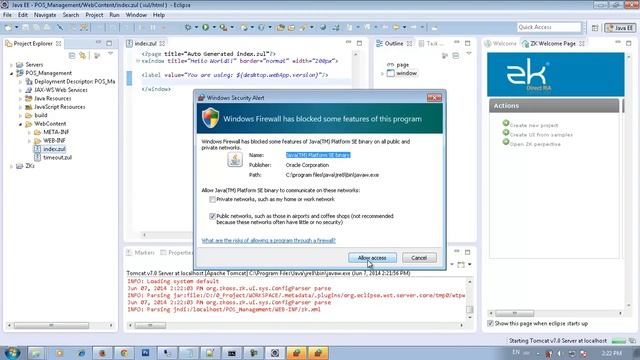Minimize the Project Explorer panel
The image size is (640, 360).
(98, 43)
